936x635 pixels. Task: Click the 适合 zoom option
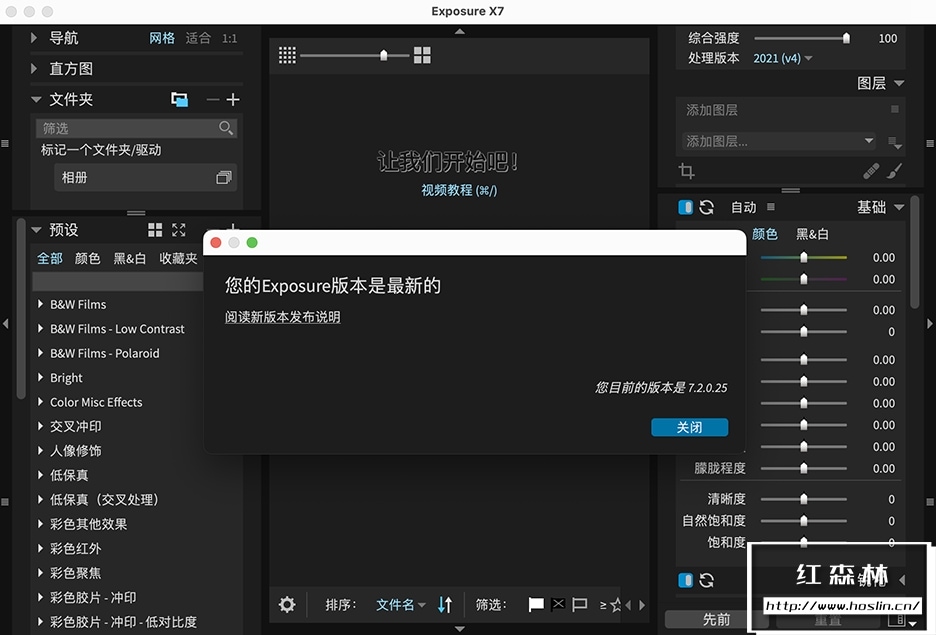tap(198, 38)
